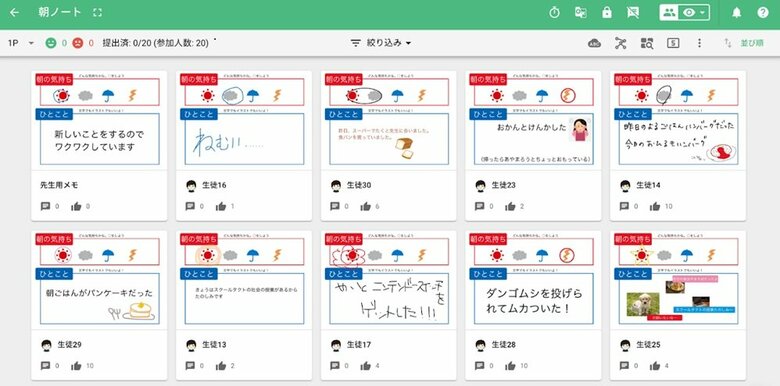Image resolution: width=780 pixels, height=386 pixels.
Task: Like 生徒28's card
Action: (510, 366)
